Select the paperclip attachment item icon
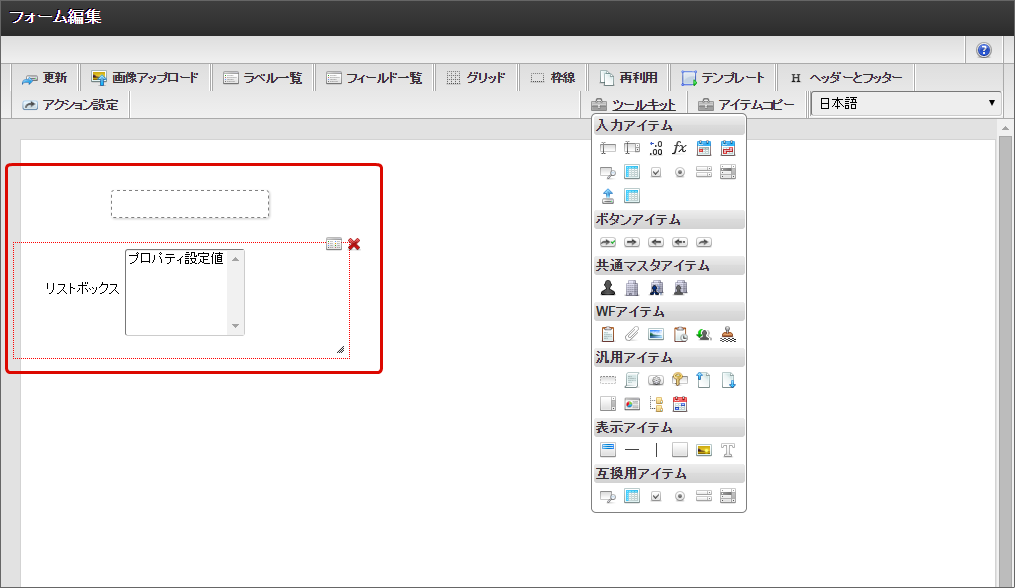Image resolution: width=1015 pixels, height=588 pixels. pyautogui.click(x=631, y=335)
